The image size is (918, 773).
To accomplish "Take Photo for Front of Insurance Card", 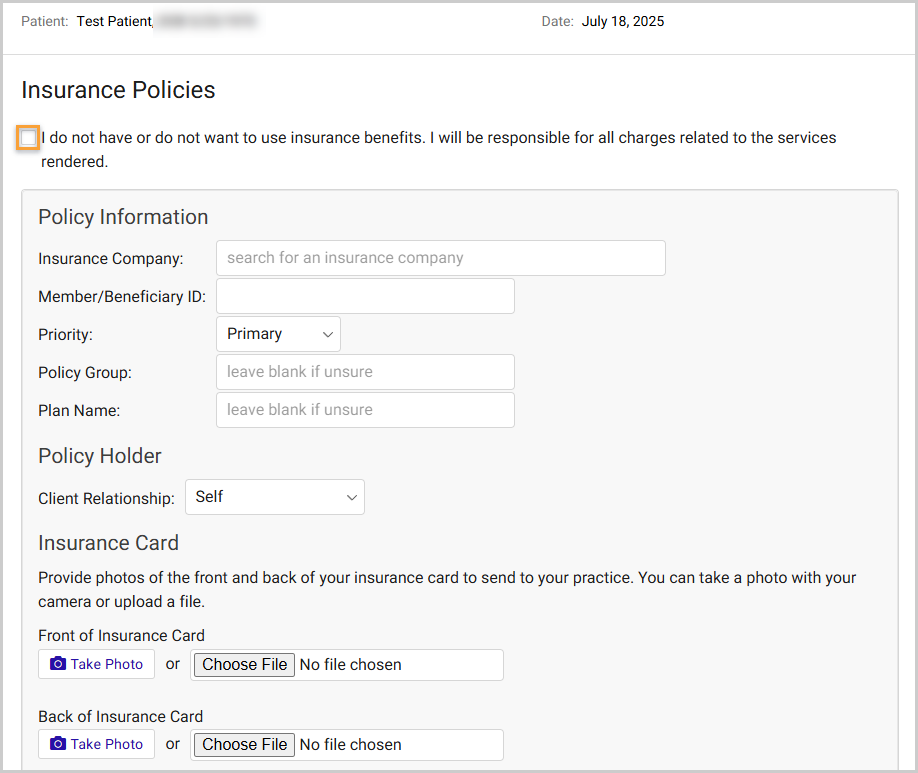I will coord(97,664).
